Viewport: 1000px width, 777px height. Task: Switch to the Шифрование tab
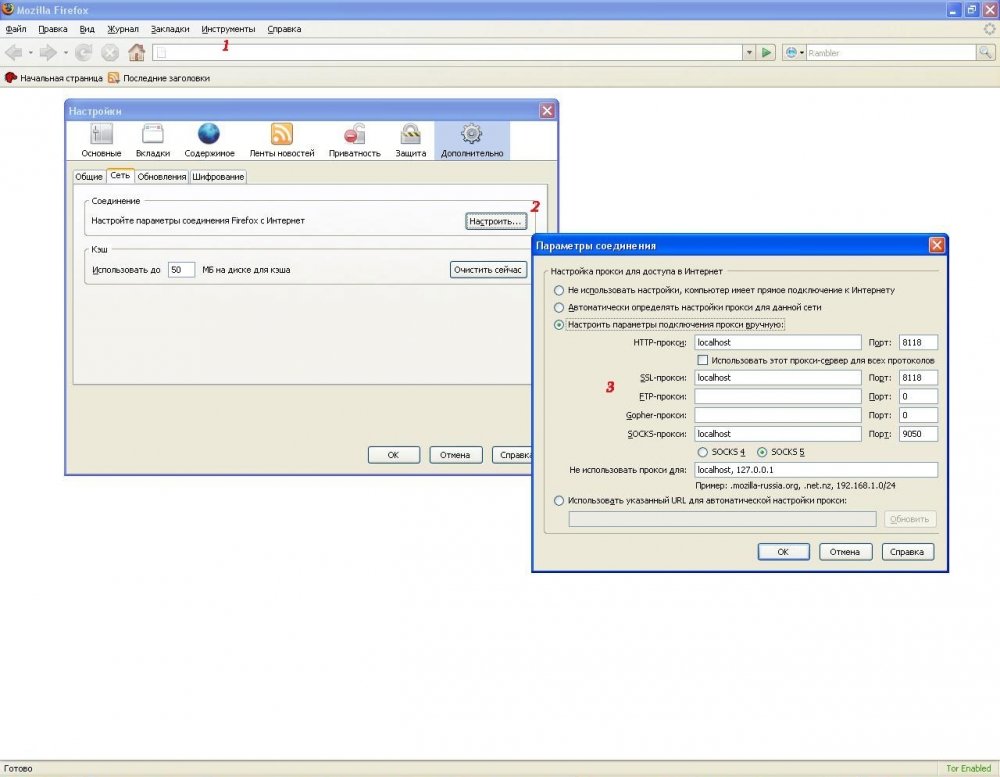click(x=218, y=177)
